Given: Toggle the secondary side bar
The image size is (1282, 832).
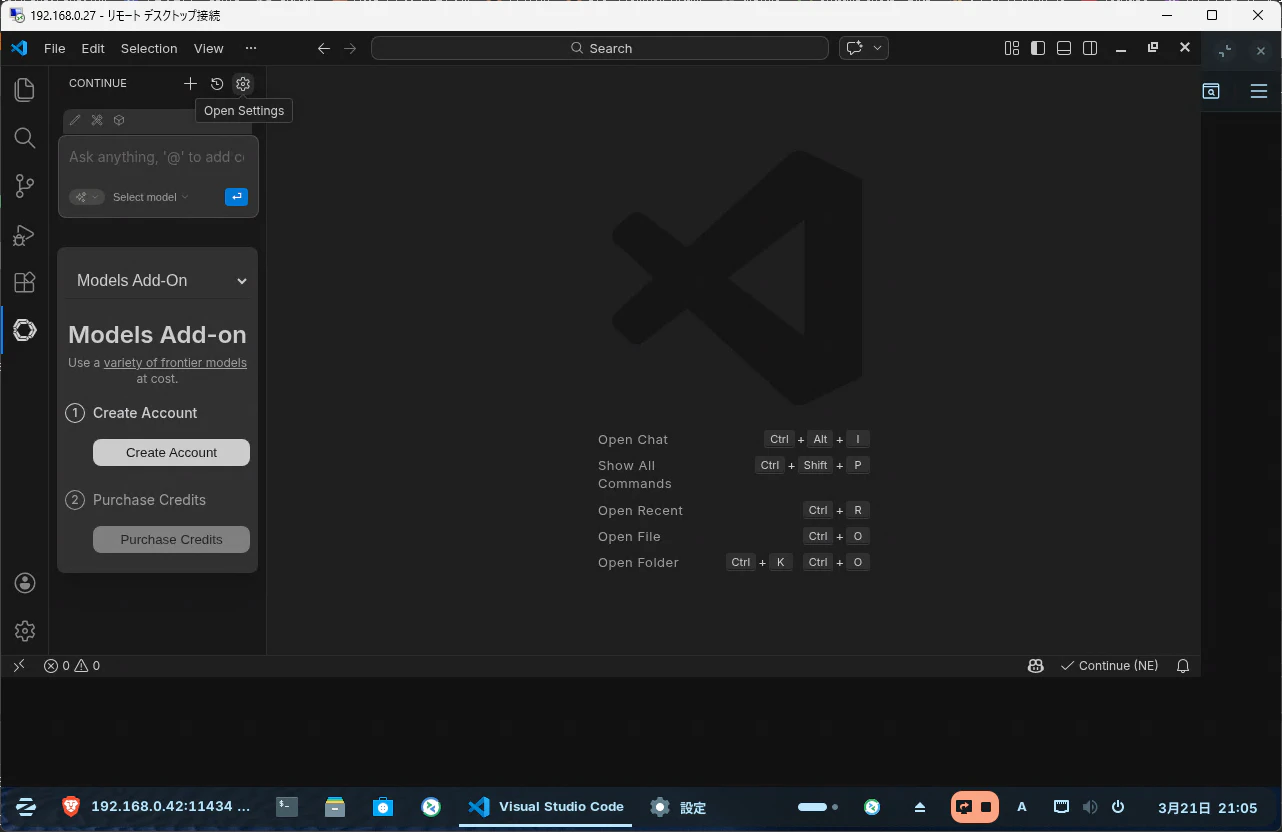Looking at the screenshot, I should pyautogui.click(x=1090, y=48).
